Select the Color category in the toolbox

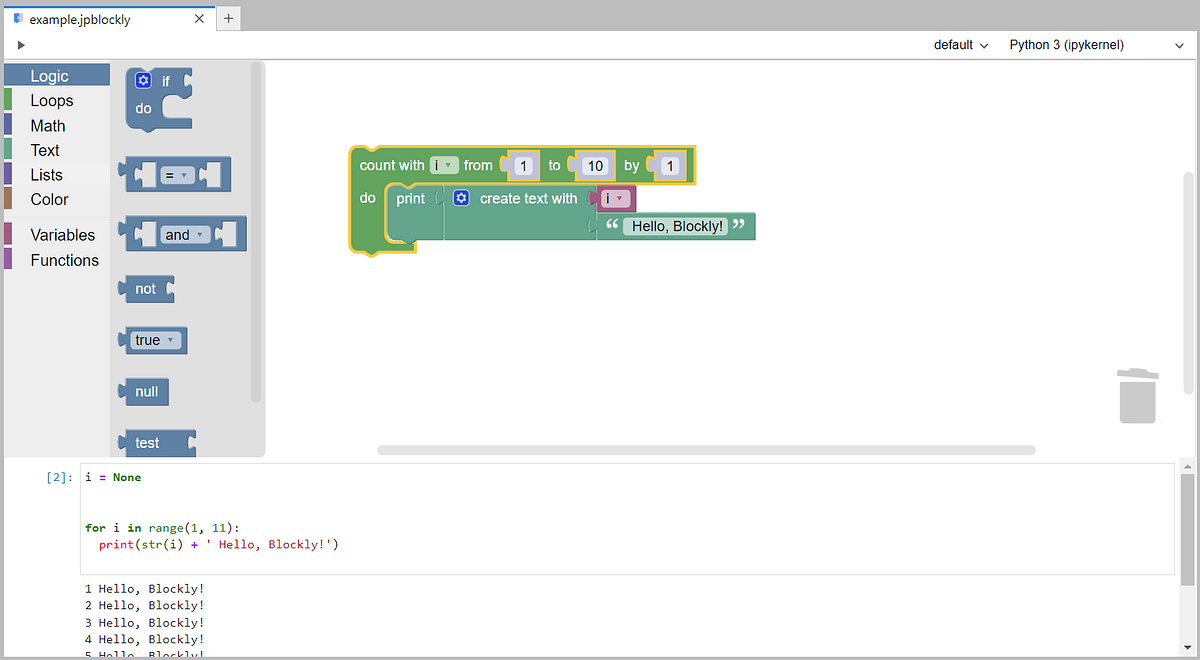[48, 199]
